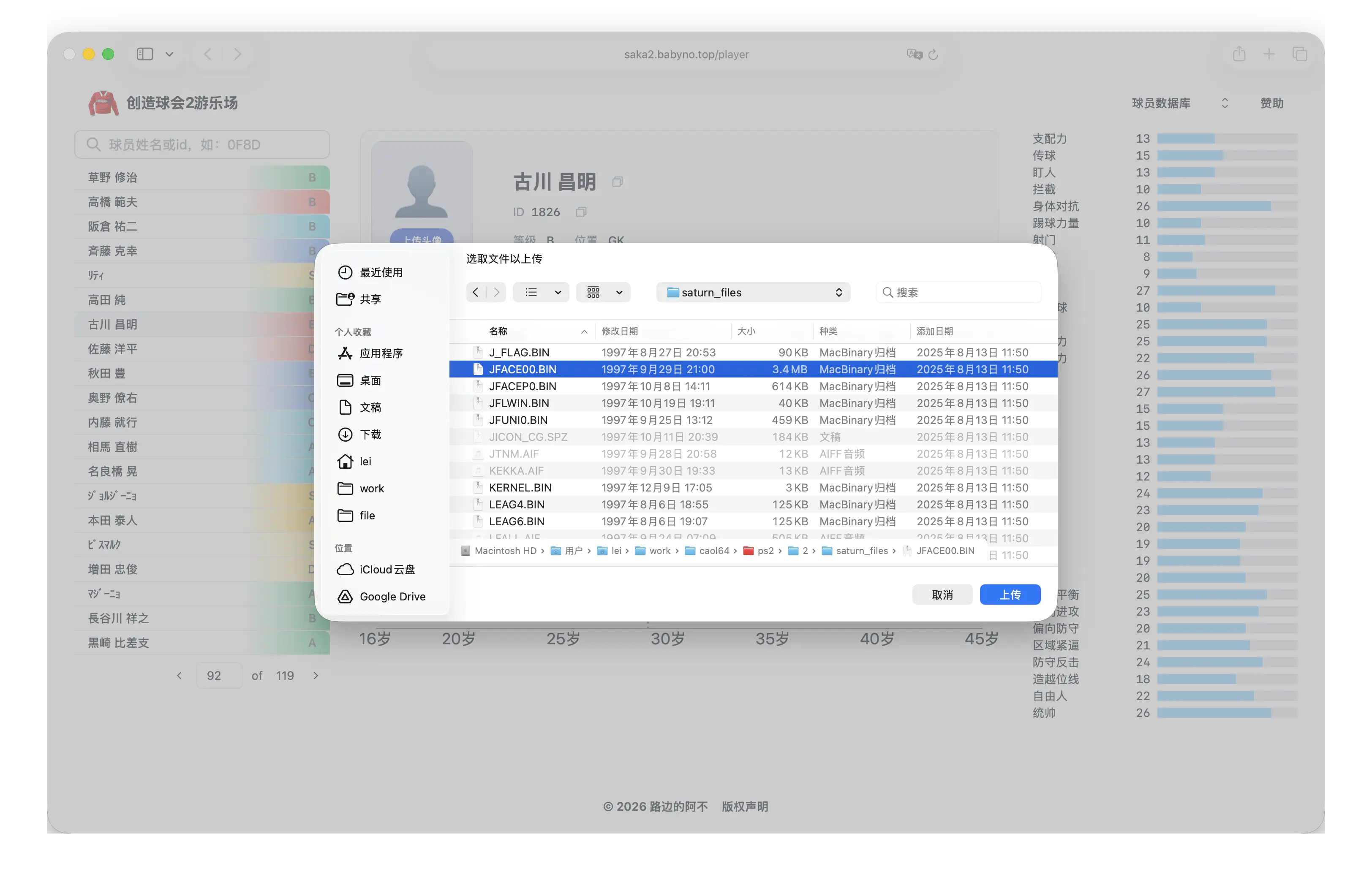Go forward in the file dialog

click(x=496, y=292)
